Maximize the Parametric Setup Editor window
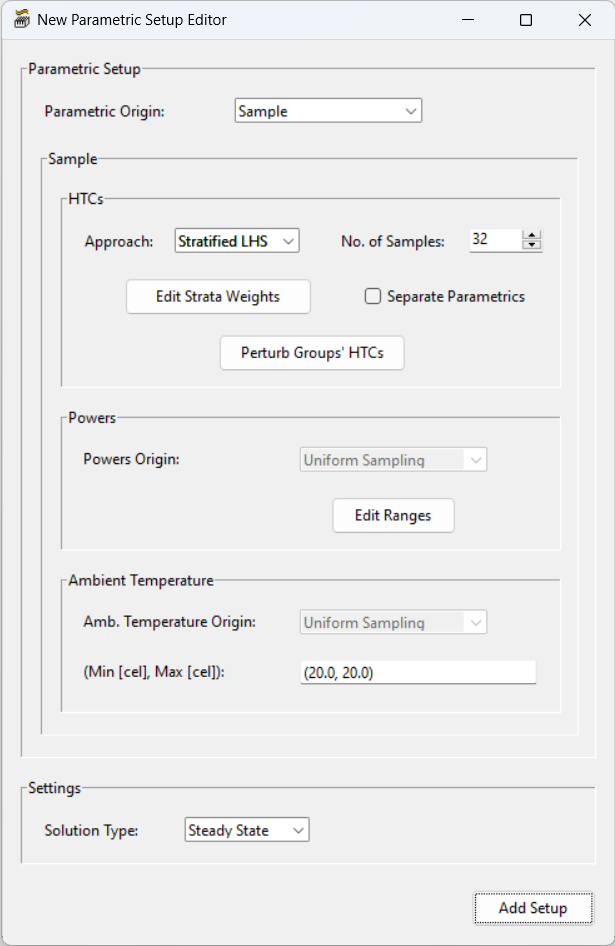Viewport: 615px width, 946px height. click(526, 20)
